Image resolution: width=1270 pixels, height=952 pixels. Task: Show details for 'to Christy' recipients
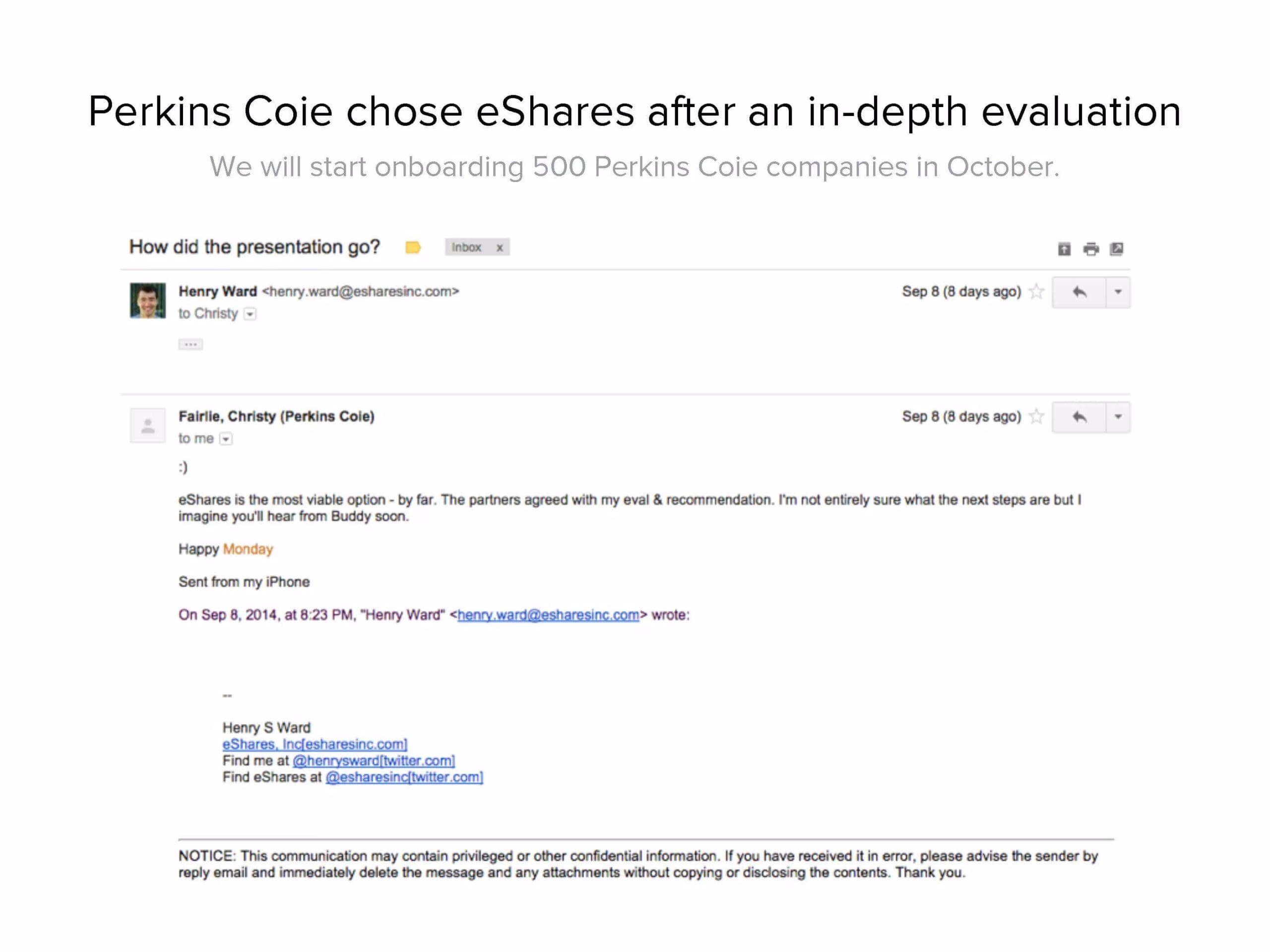point(250,314)
